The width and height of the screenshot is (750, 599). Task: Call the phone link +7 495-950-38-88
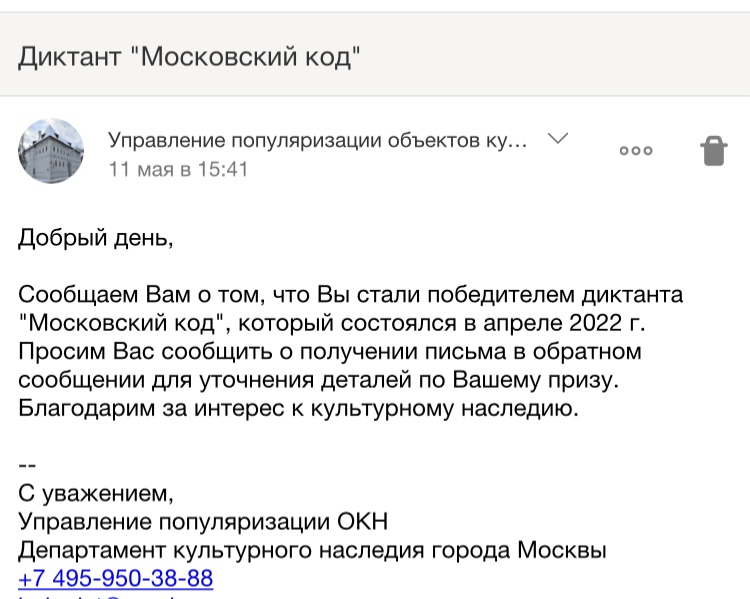115,578
